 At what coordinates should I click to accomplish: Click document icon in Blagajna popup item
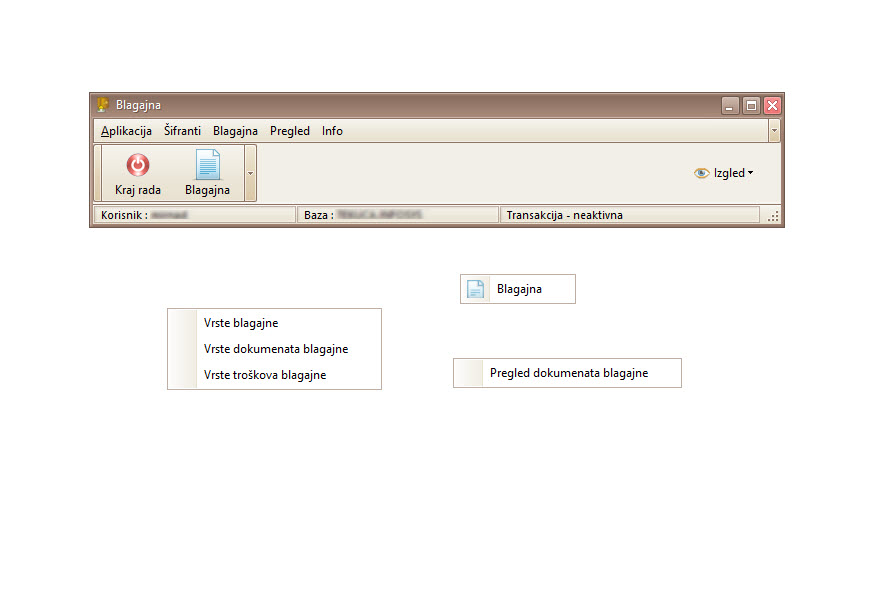coord(476,289)
